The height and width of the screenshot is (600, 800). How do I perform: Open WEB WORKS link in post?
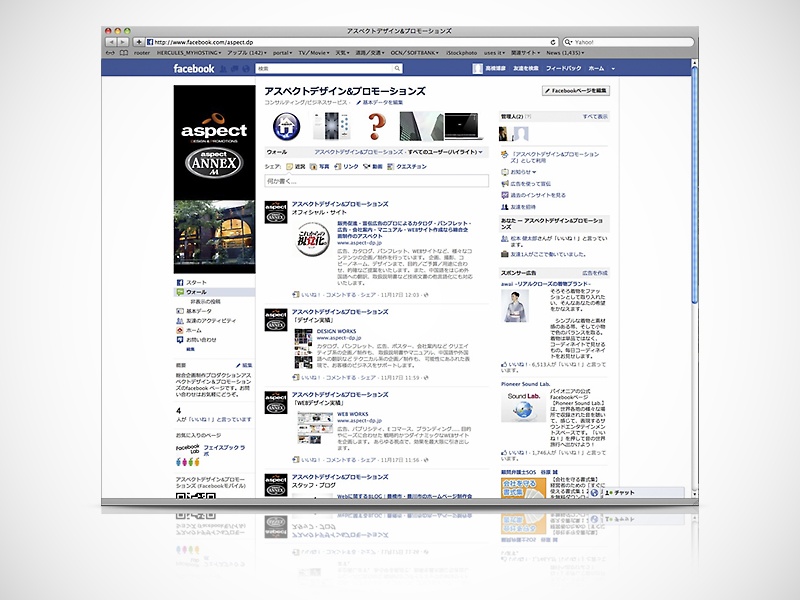pos(353,414)
